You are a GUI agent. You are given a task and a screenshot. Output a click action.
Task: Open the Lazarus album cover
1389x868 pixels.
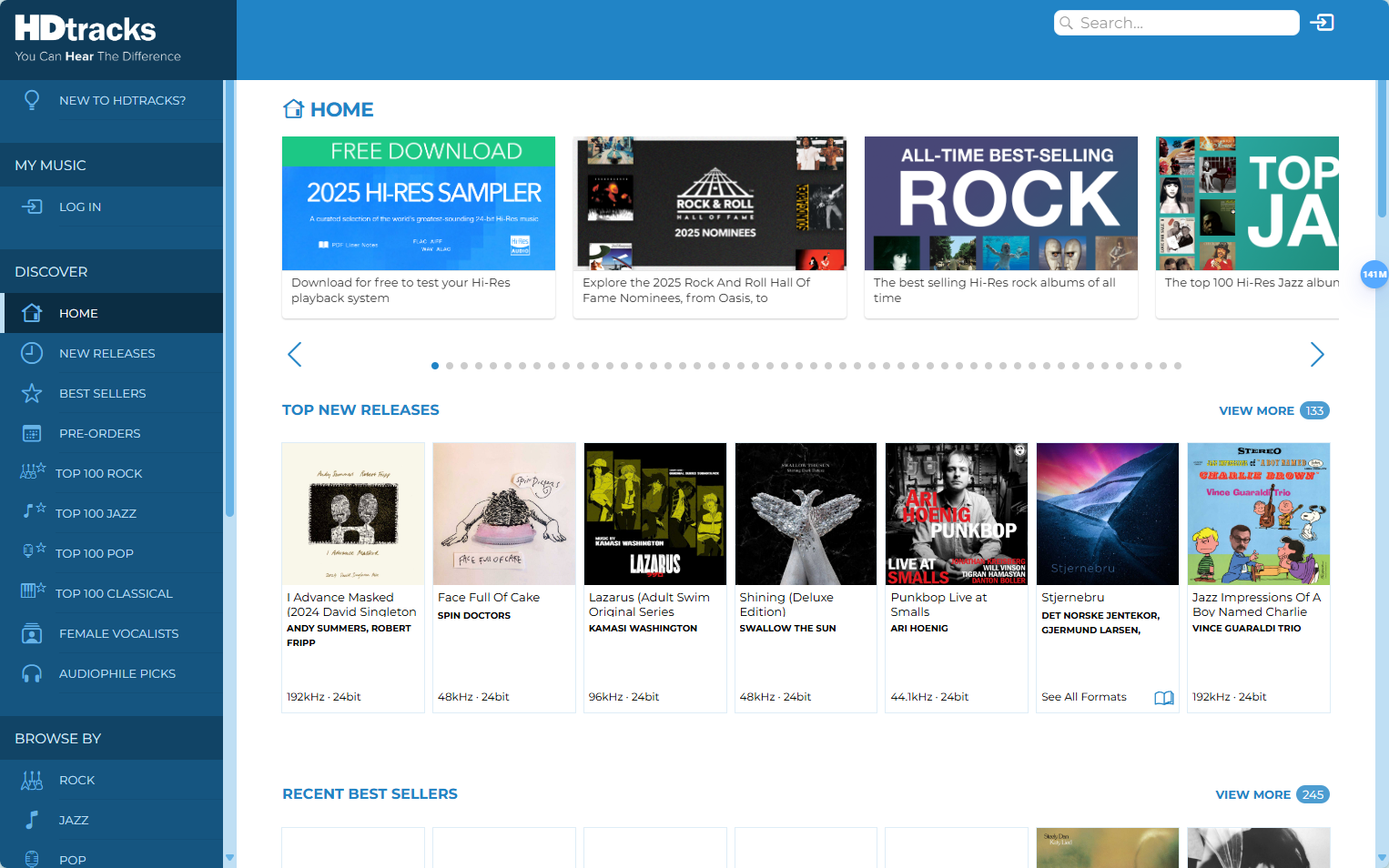[655, 514]
